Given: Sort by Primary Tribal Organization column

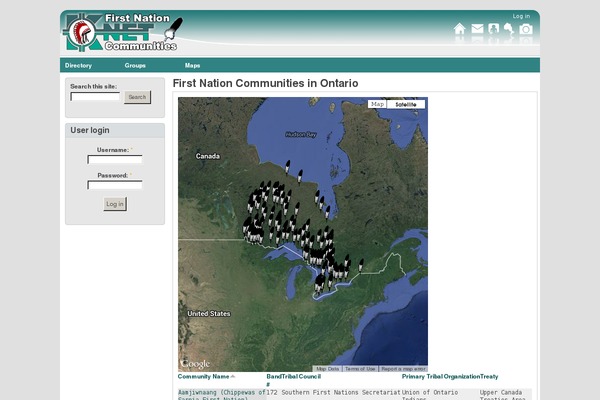Looking at the screenshot, I should coord(441,377).
